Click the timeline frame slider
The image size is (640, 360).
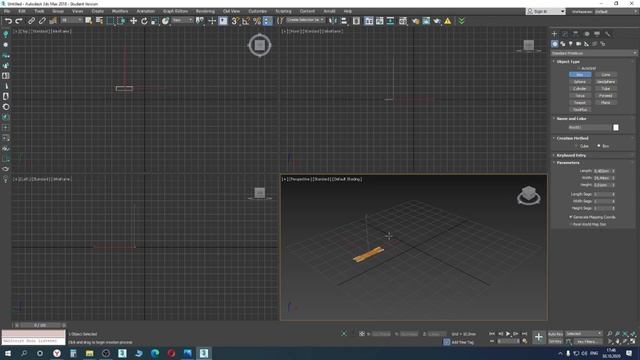pos(40,325)
